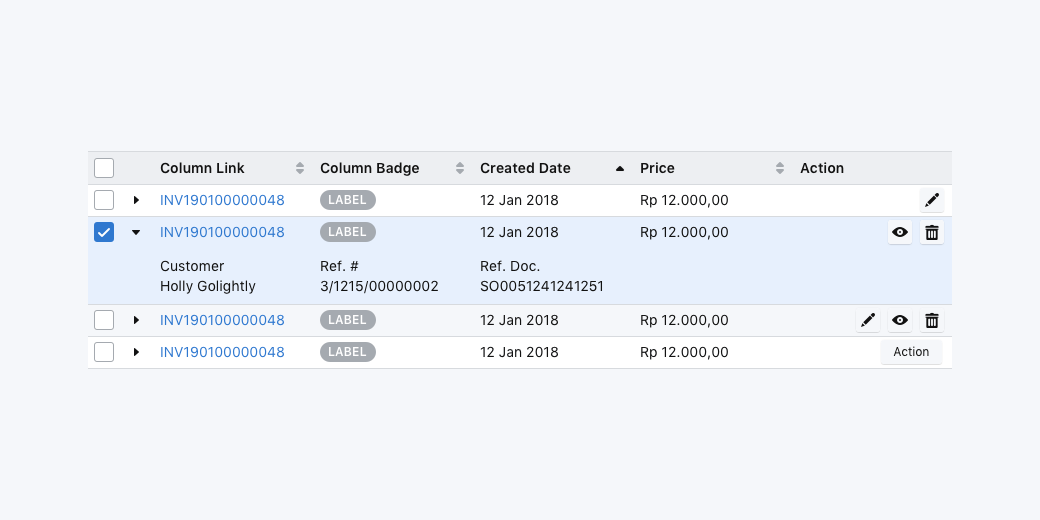Click the eye view icon in selected row
This screenshot has width=1040, height=520.
point(900,233)
